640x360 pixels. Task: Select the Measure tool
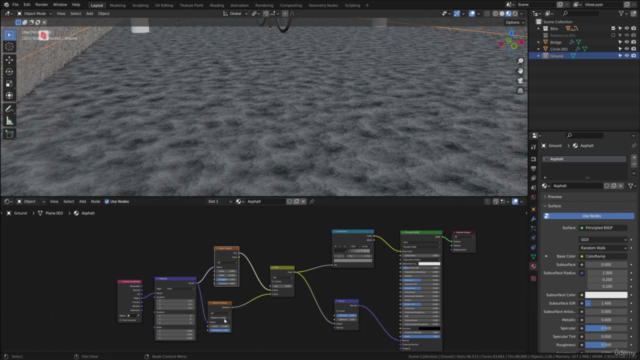point(9,121)
